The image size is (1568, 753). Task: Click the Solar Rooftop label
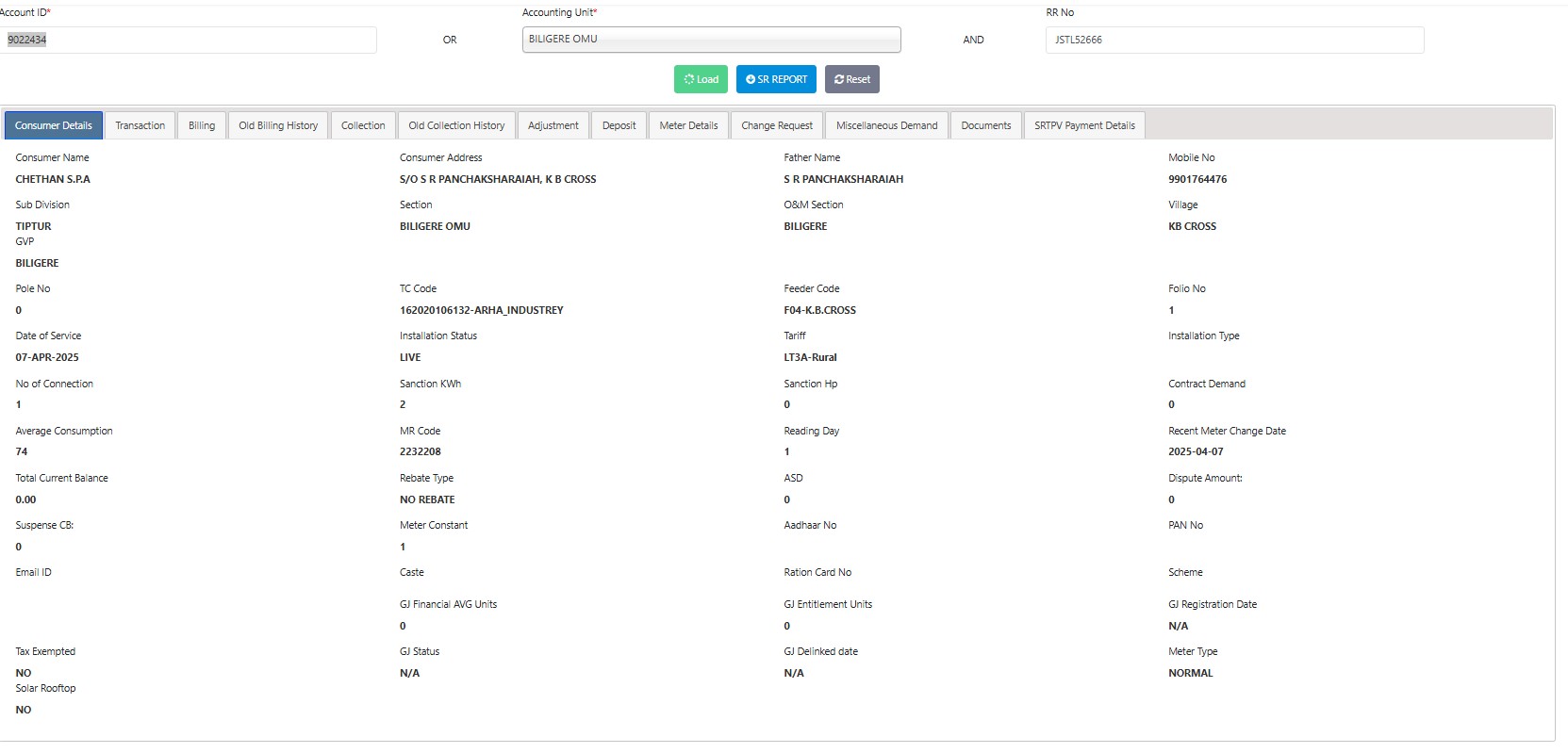click(45, 688)
